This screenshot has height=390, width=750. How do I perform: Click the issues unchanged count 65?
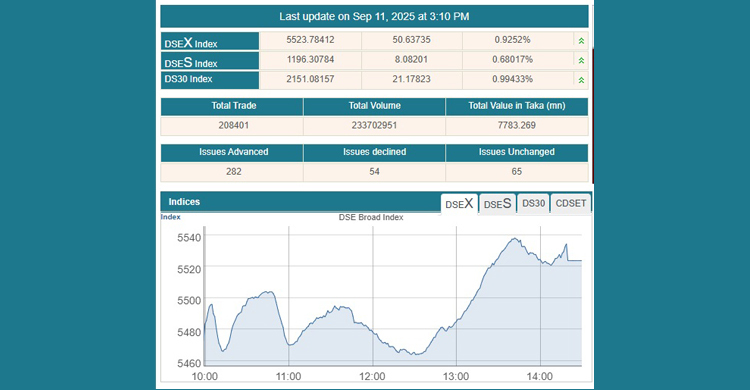[x=517, y=171]
